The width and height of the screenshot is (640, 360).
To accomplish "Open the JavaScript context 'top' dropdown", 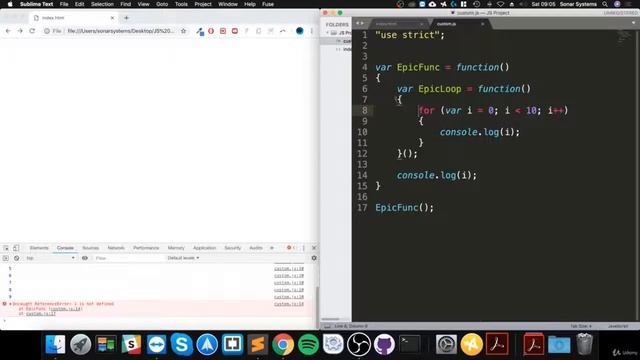I will click(x=50, y=258).
